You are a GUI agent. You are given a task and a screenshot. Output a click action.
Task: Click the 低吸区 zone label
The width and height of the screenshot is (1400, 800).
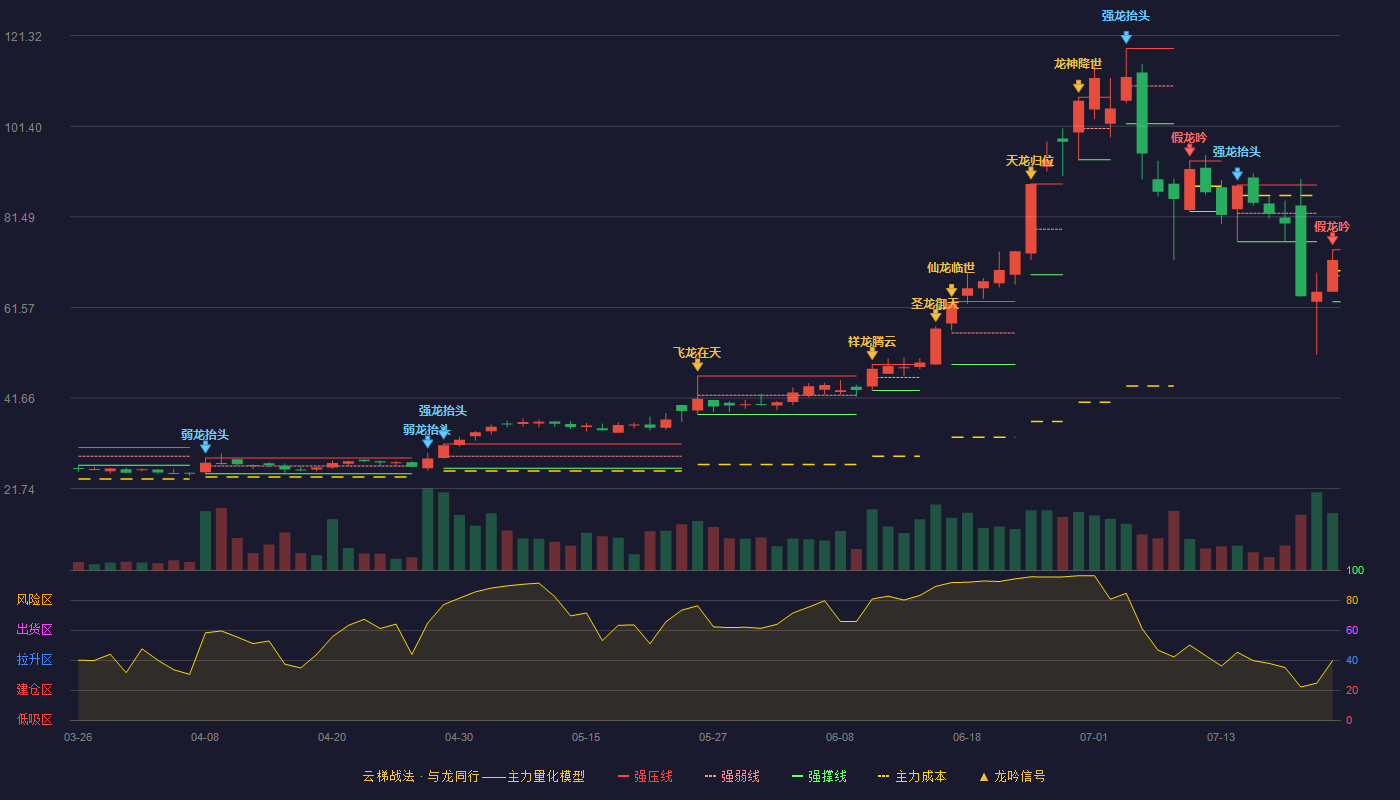point(35,719)
